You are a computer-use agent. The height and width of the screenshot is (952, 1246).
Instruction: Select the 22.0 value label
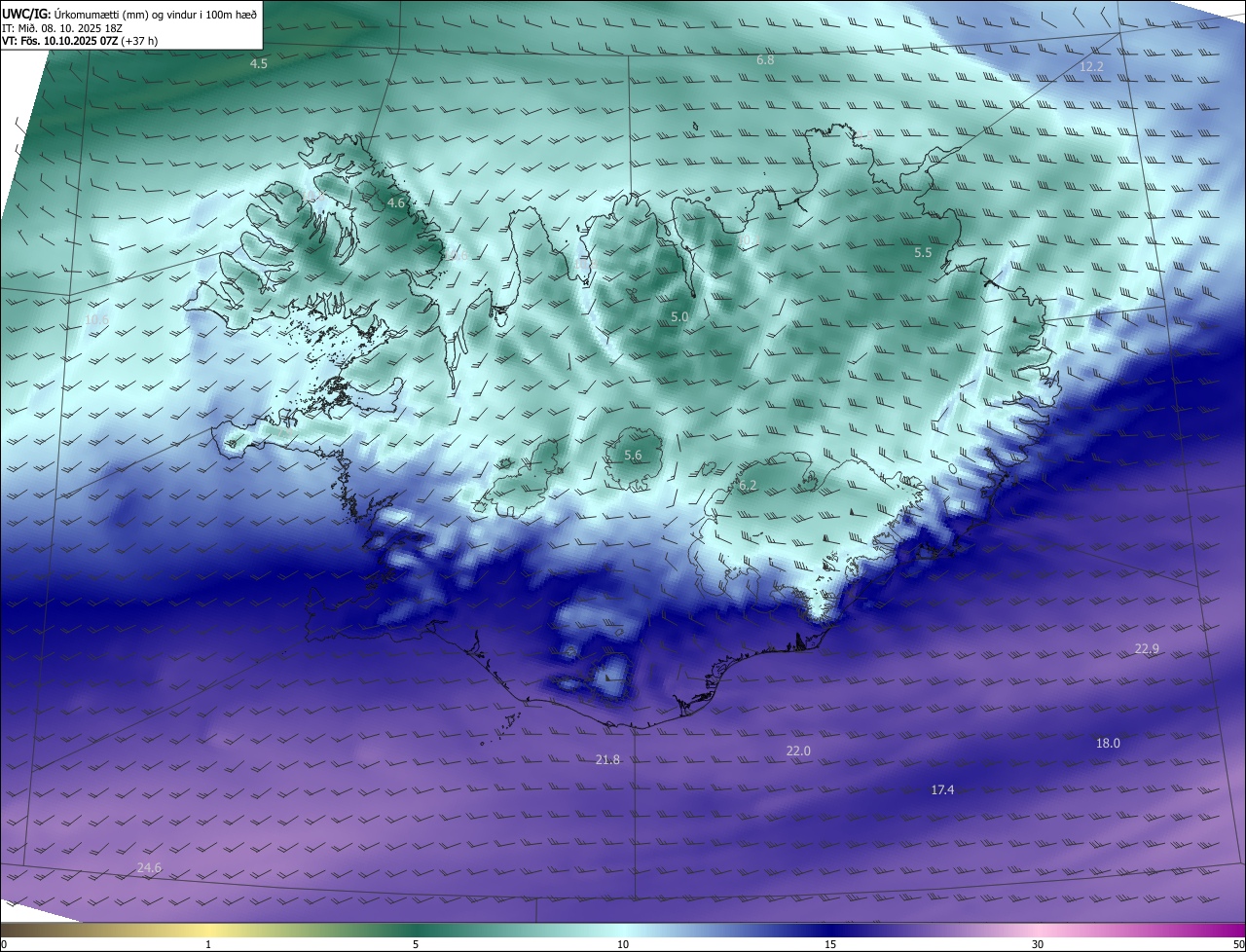tap(798, 751)
